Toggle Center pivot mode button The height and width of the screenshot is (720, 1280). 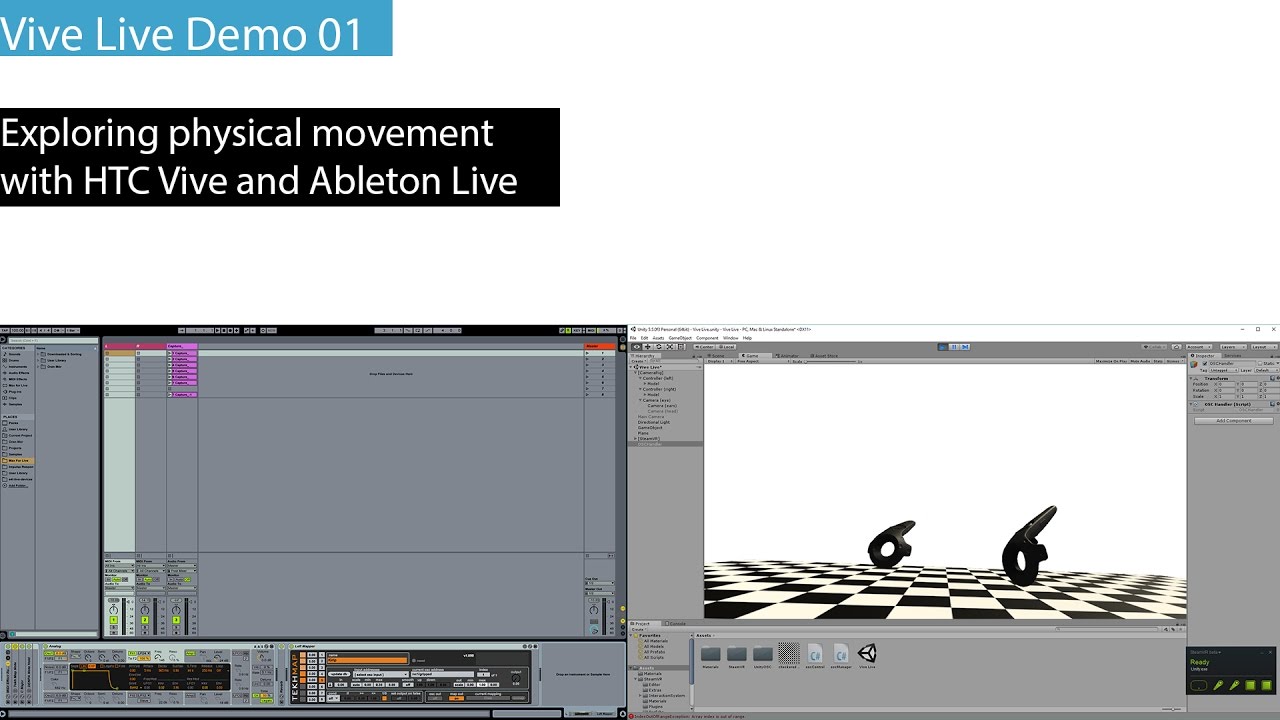[x=703, y=347]
